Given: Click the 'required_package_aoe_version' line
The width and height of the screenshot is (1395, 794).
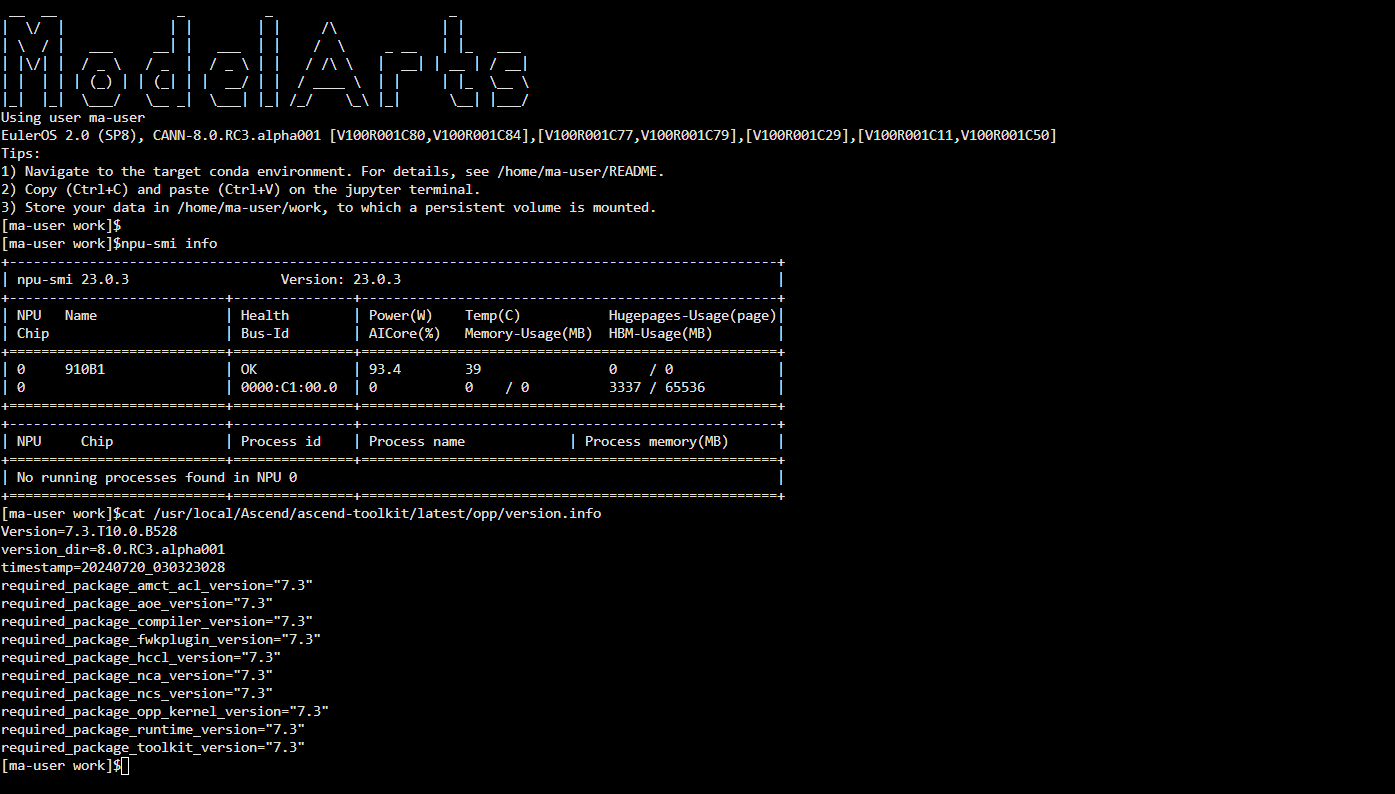Looking at the screenshot, I should point(137,603).
